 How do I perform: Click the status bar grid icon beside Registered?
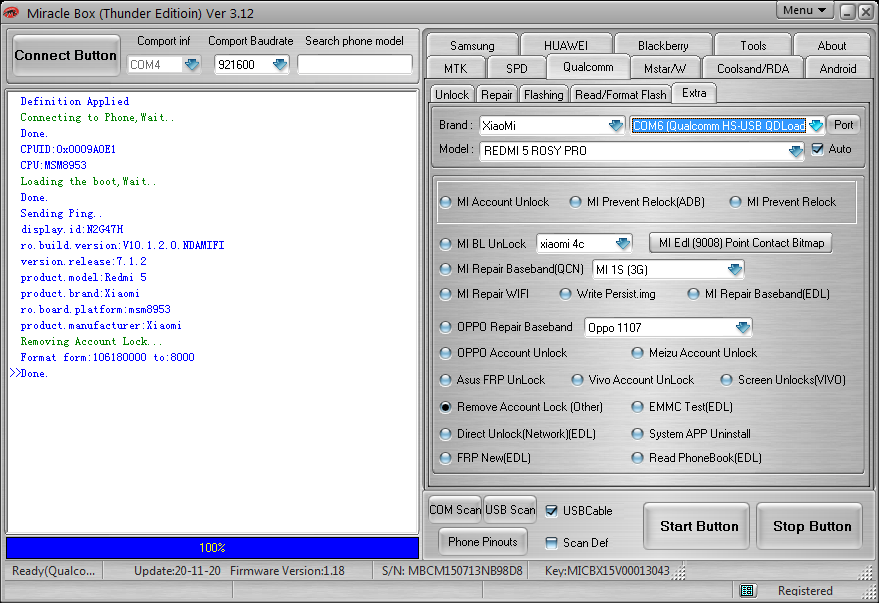pos(746,590)
